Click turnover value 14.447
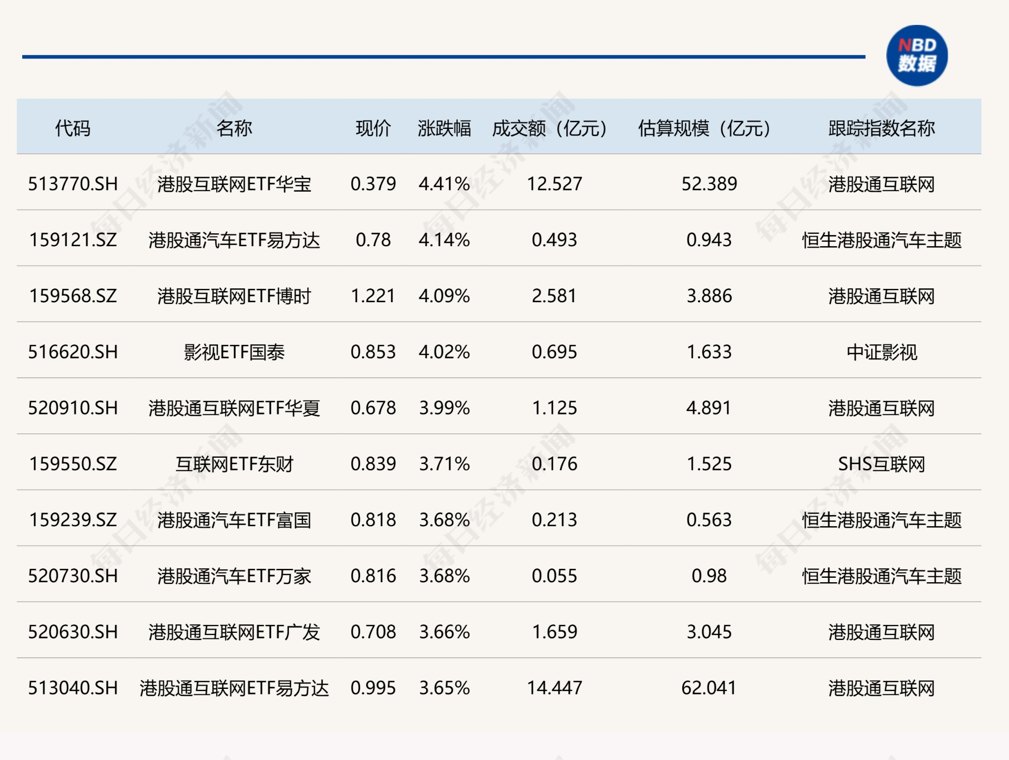Viewport: 1009px width, 760px height. pos(555,688)
